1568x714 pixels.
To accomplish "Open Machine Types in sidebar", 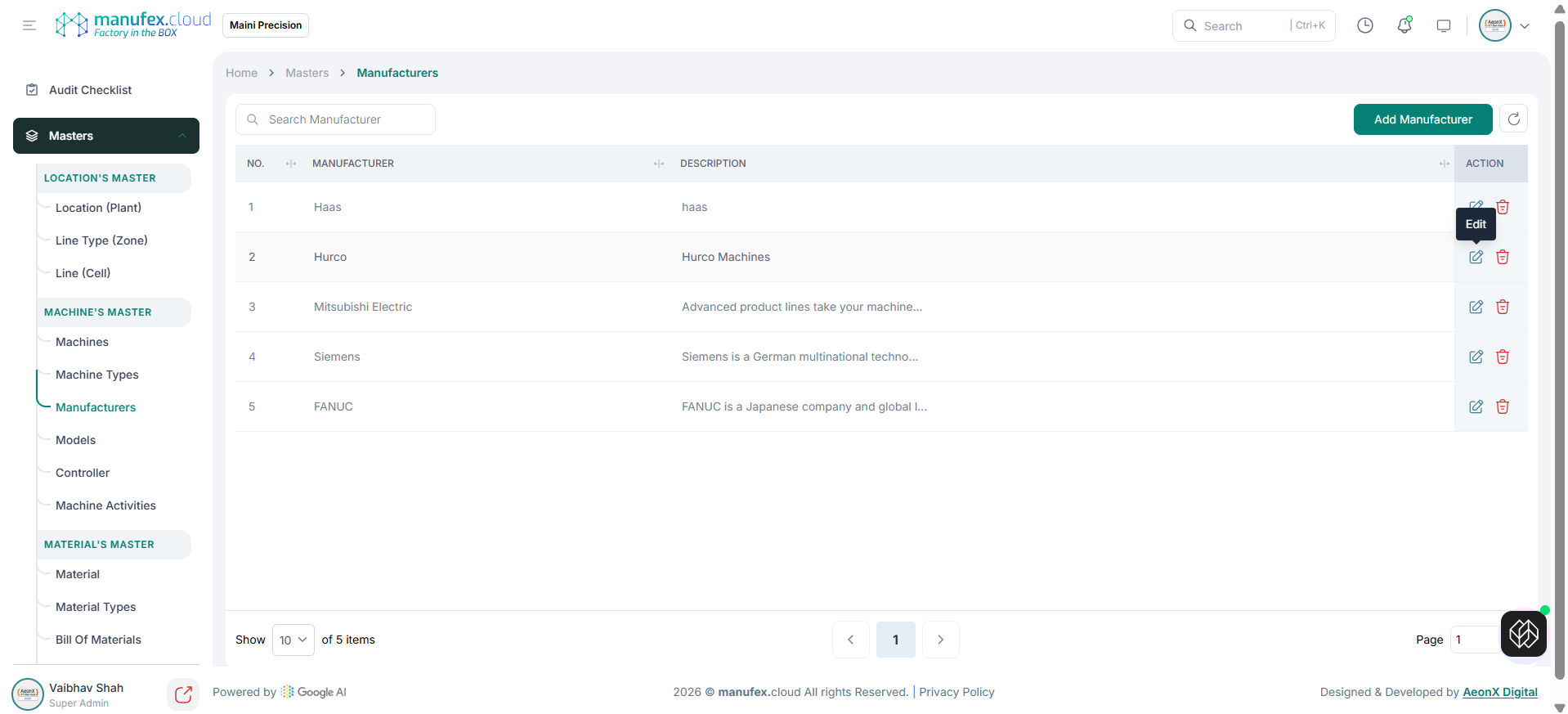I will click(x=97, y=375).
